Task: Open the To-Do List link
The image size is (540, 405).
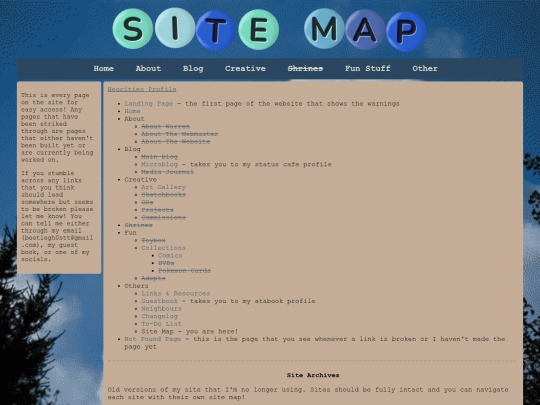Action: 162,324
